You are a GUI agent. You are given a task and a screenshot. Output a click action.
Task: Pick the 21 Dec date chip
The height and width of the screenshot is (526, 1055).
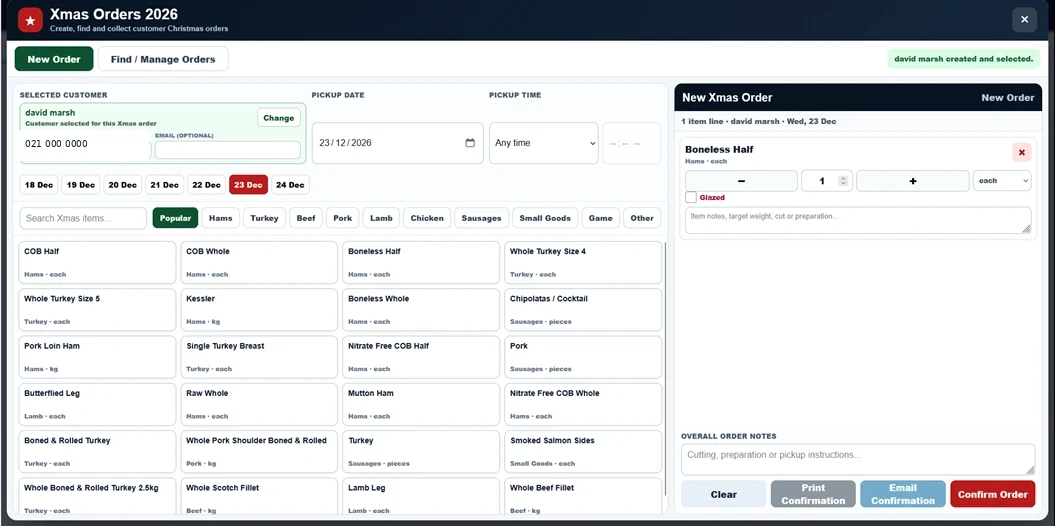point(164,185)
